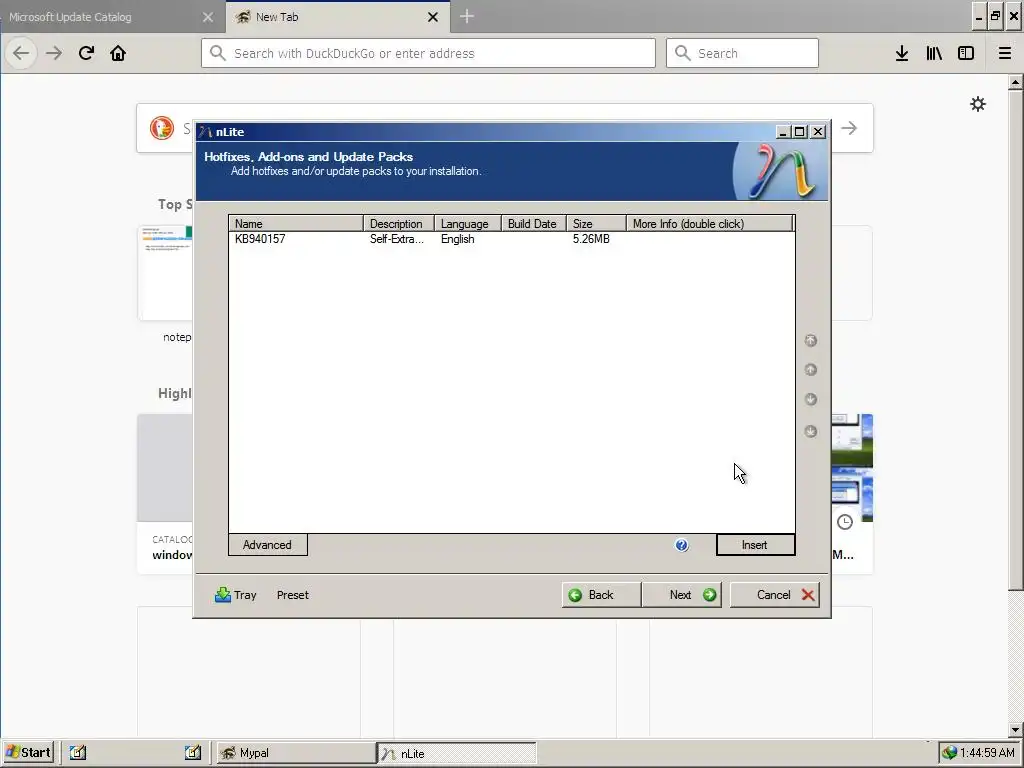
Task: Click first quick launch taskbar icon
Action: pos(78,752)
